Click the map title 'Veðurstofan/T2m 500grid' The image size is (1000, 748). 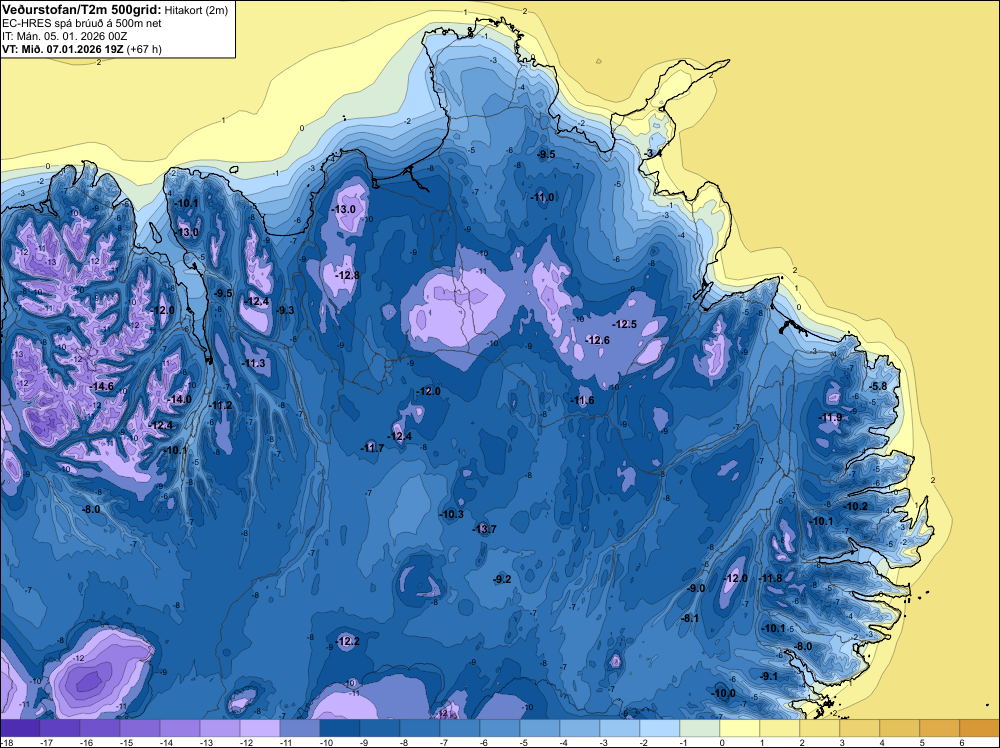point(82,10)
